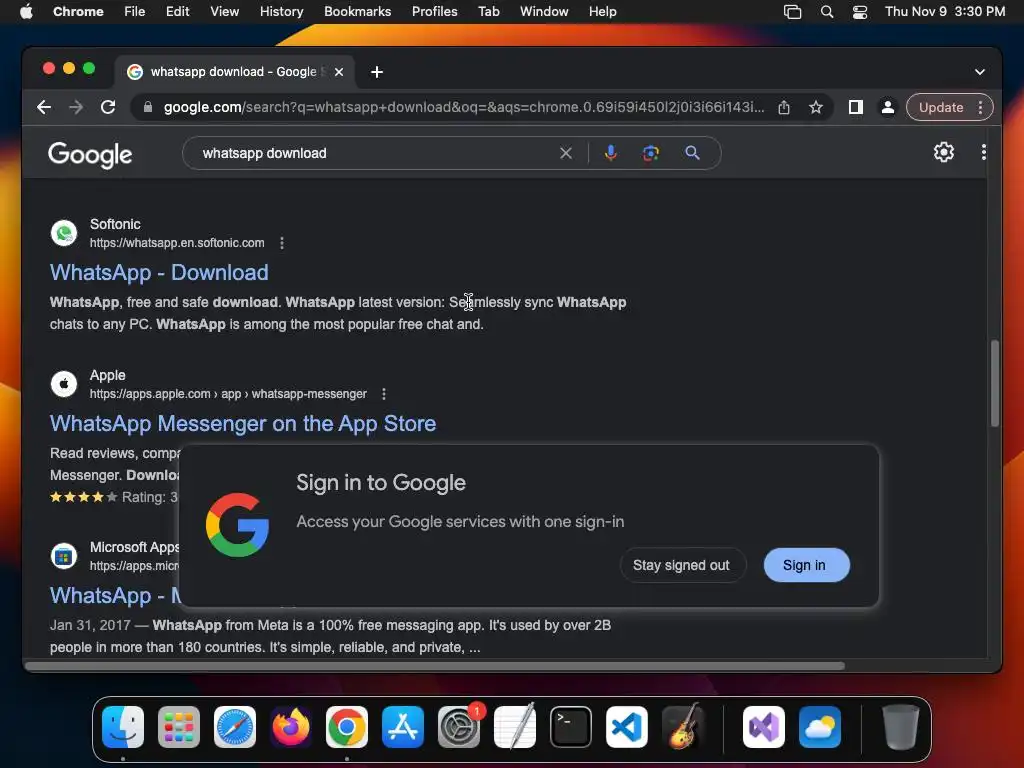Open the Edit menu
Screen dimensions: 1024x768
(x=177, y=12)
